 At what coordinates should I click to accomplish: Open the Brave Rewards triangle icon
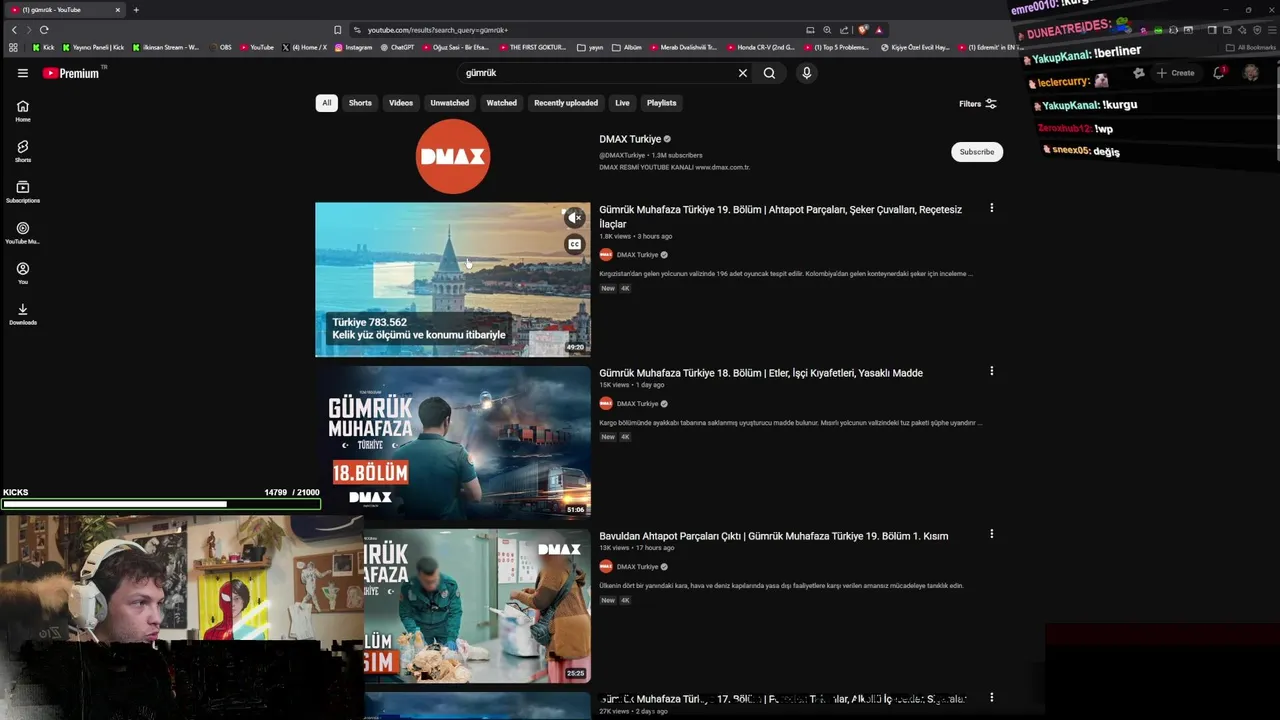[879, 30]
